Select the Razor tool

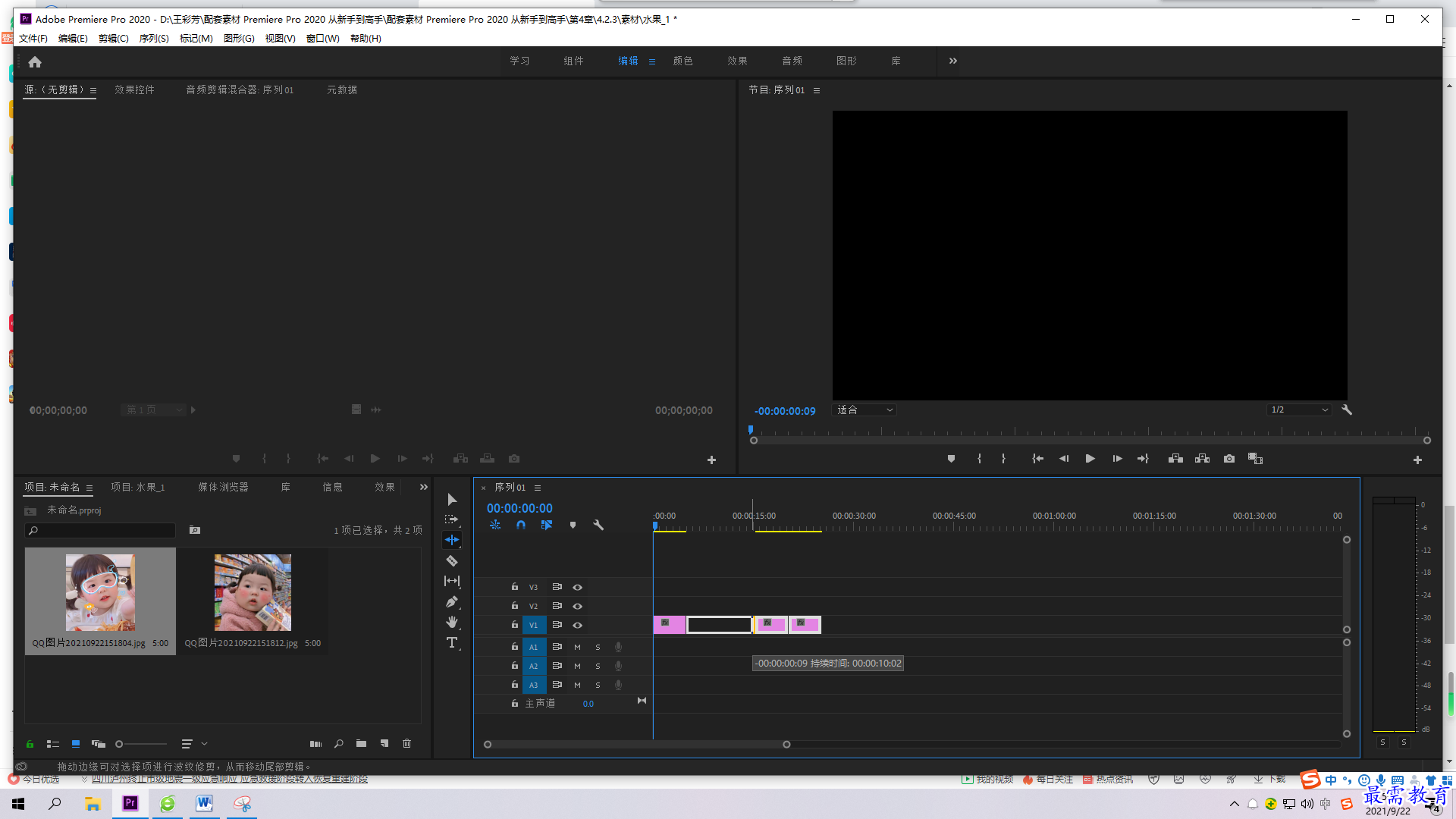[x=452, y=561]
